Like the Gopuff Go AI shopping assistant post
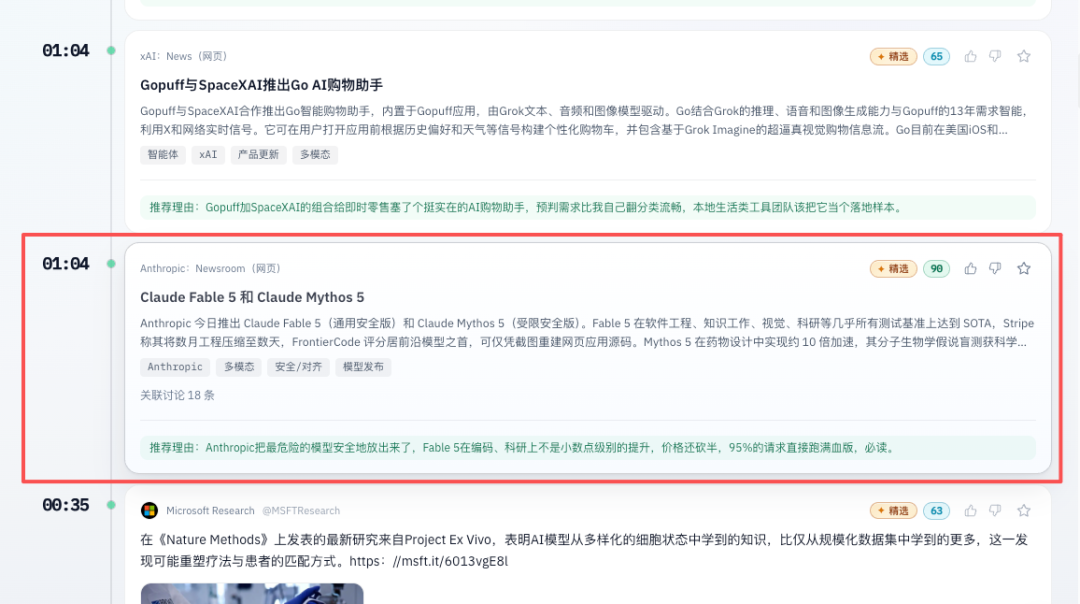Image resolution: width=1080 pixels, height=604 pixels. pyautogui.click(x=970, y=56)
